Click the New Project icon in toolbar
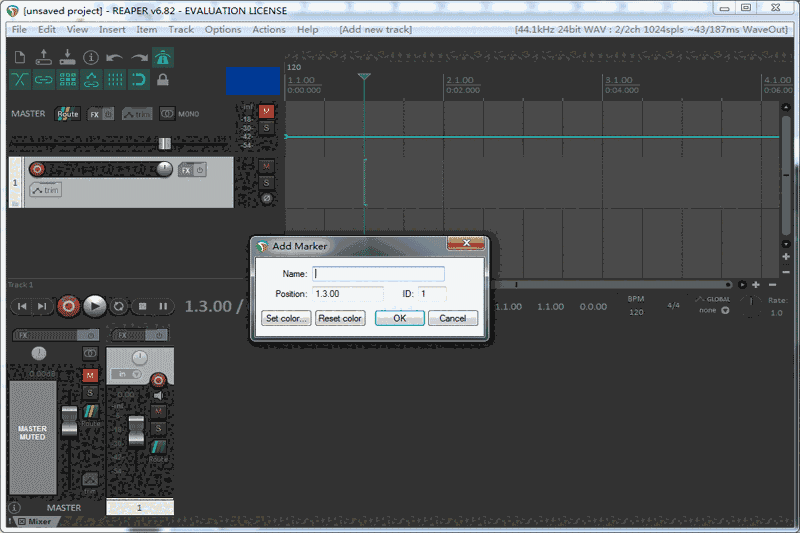Image resolution: width=800 pixels, height=533 pixels. pyautogui.click(x=20, y=57)
